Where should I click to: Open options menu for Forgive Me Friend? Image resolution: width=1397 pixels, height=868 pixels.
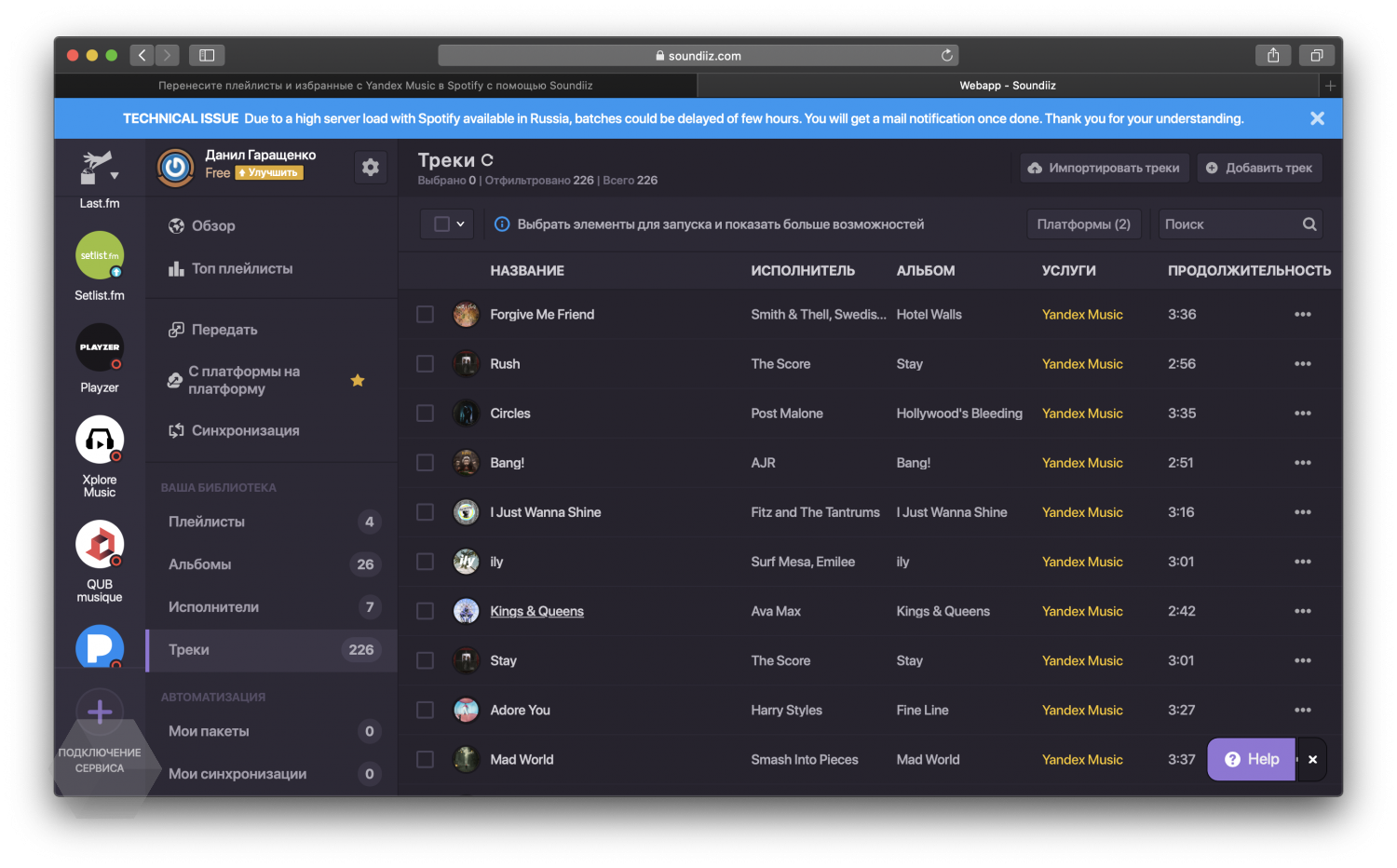click(x=1303, y=314)
